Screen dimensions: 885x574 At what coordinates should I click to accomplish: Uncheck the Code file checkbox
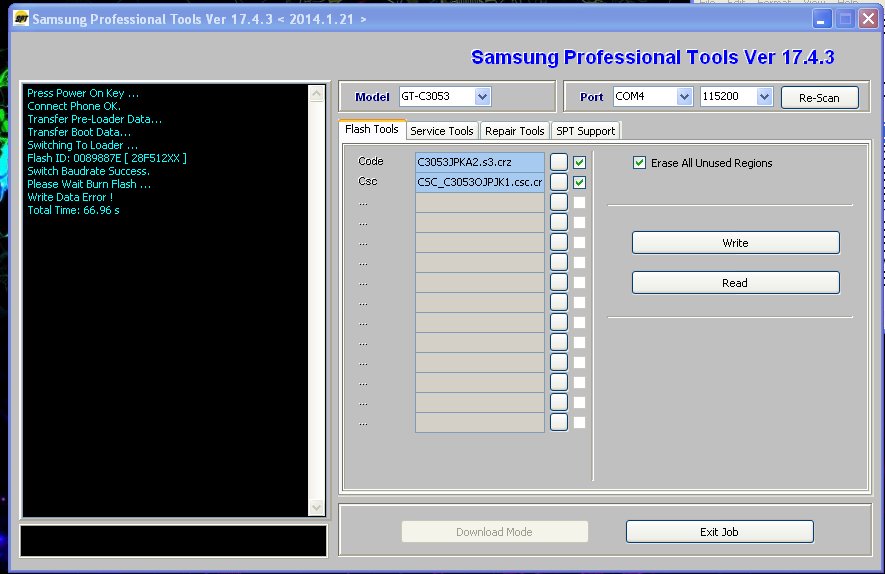tap(579, 163)
